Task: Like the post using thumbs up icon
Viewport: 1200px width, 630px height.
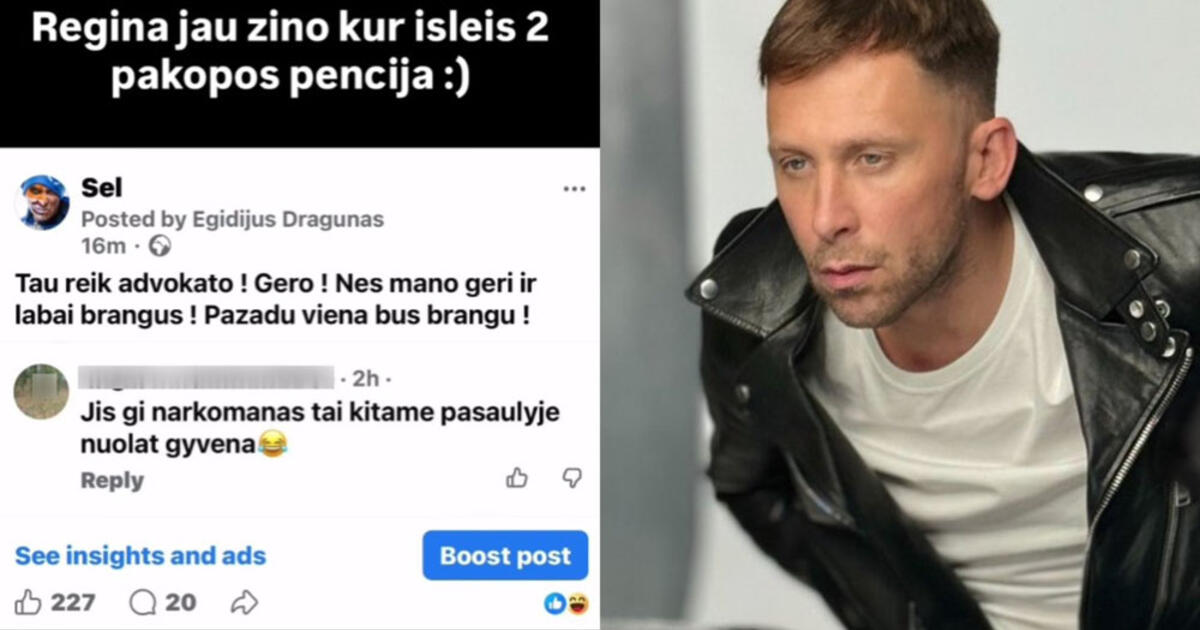Action: (29, 602)
